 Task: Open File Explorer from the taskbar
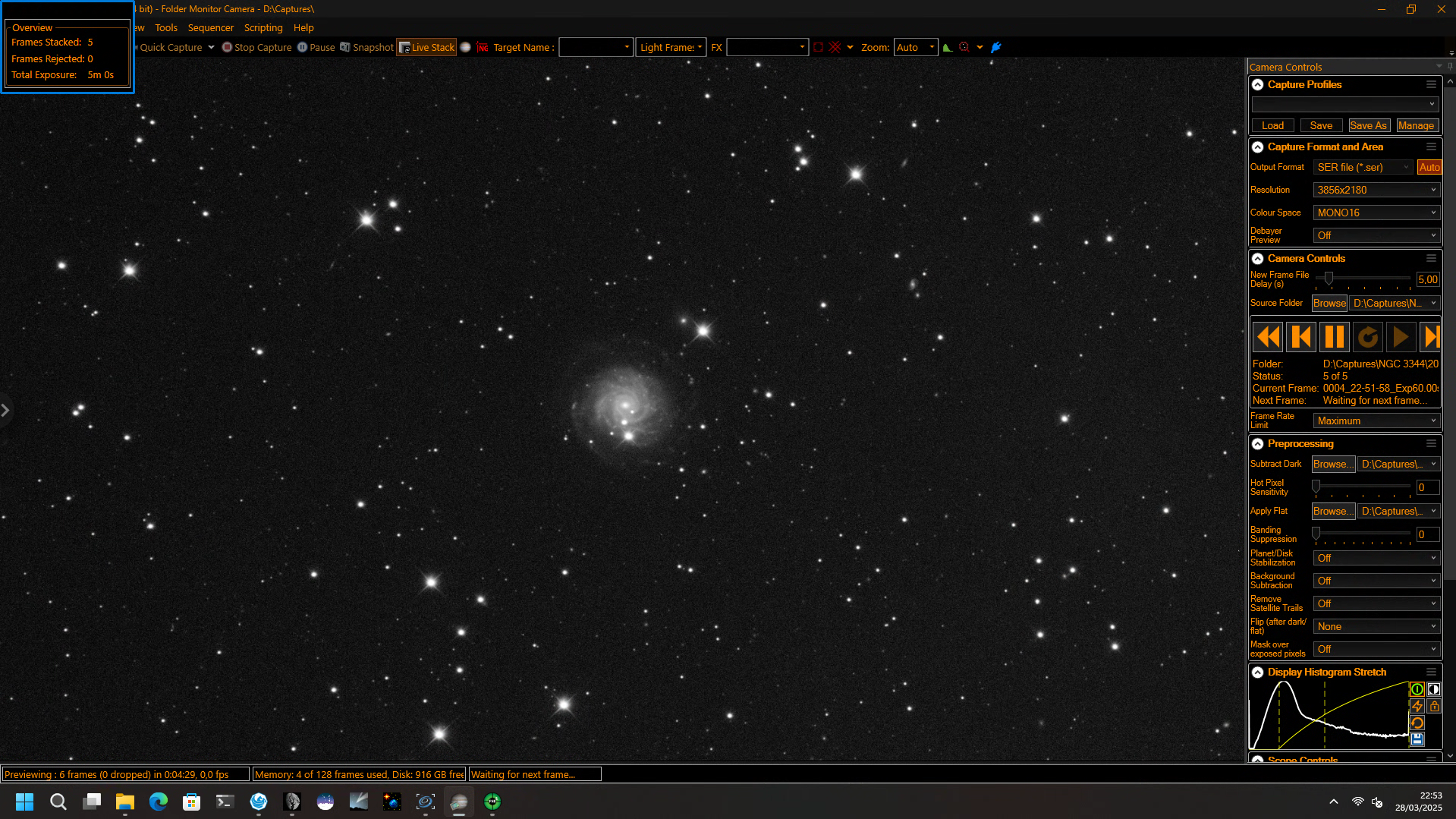pyautogui.click(x=125, y=802)
